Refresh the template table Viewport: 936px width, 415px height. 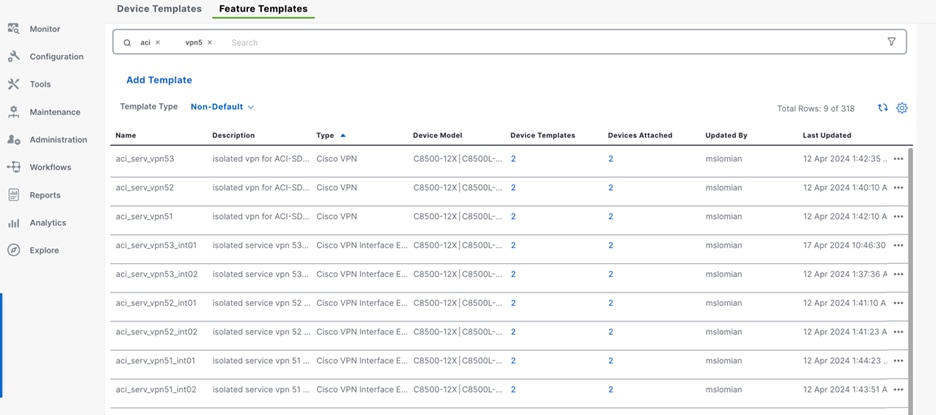click(883, 108)
